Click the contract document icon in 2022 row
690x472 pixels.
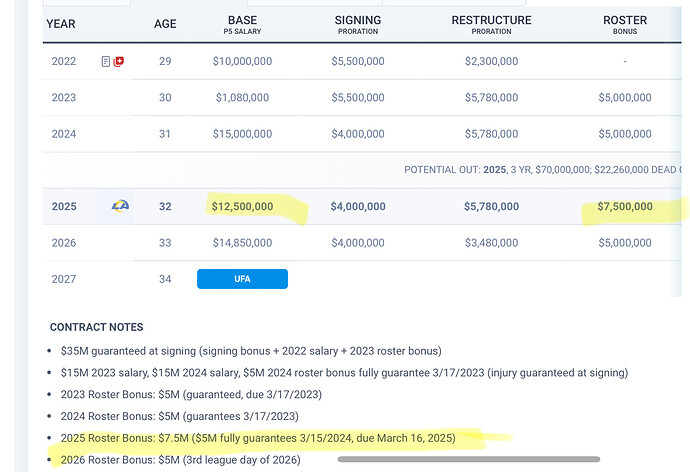point(106,62)
